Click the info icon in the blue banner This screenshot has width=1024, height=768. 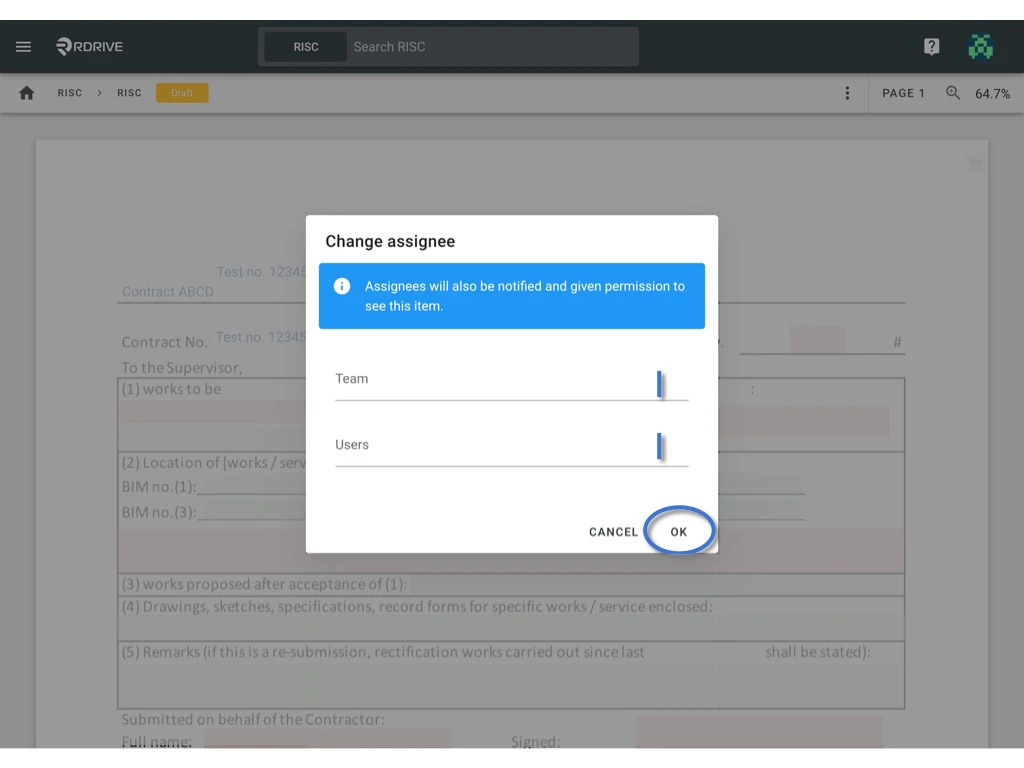point(341,286)
